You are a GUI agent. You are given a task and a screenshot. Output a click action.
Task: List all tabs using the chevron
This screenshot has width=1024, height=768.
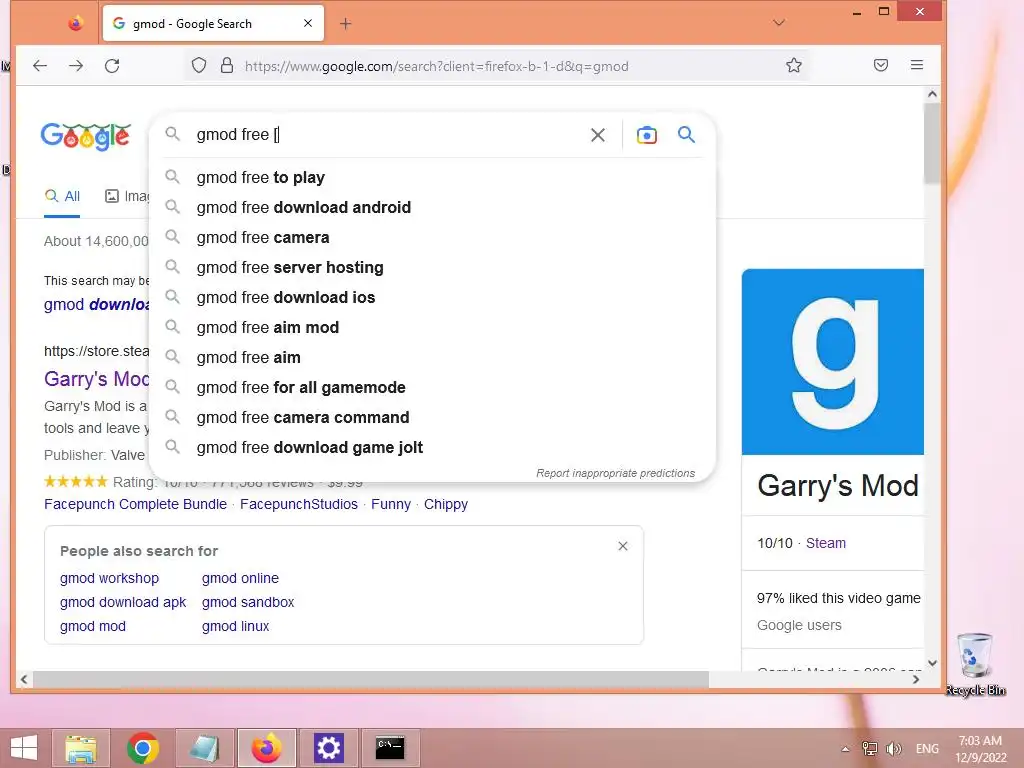pos(778,23)
